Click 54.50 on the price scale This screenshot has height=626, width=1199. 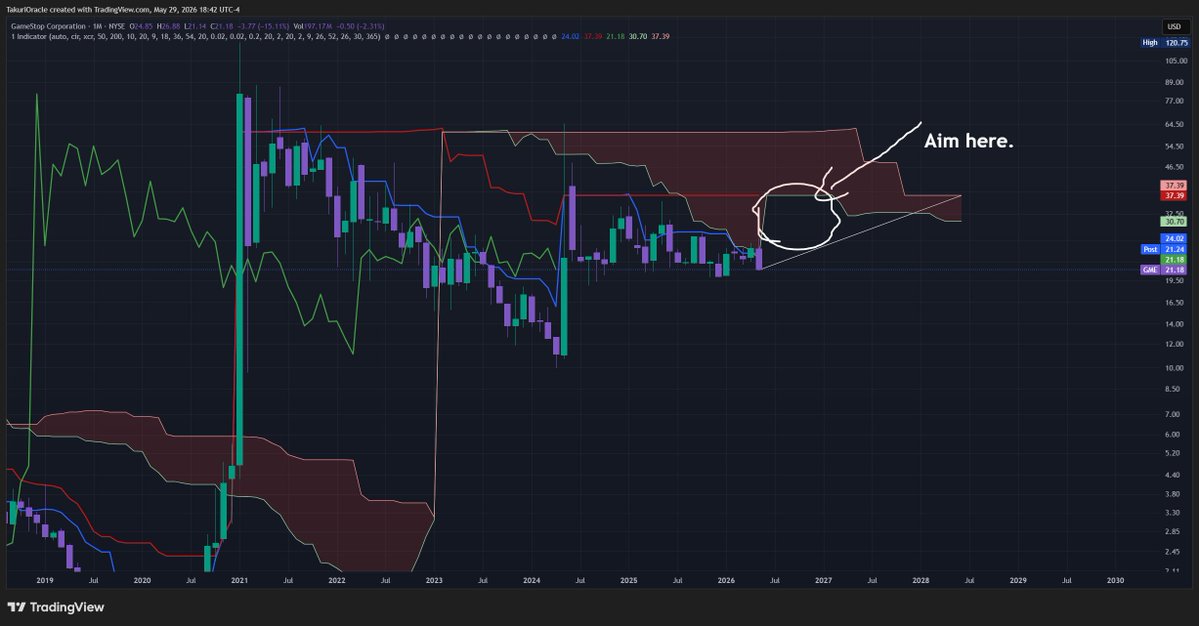(x=1175, y=146)
